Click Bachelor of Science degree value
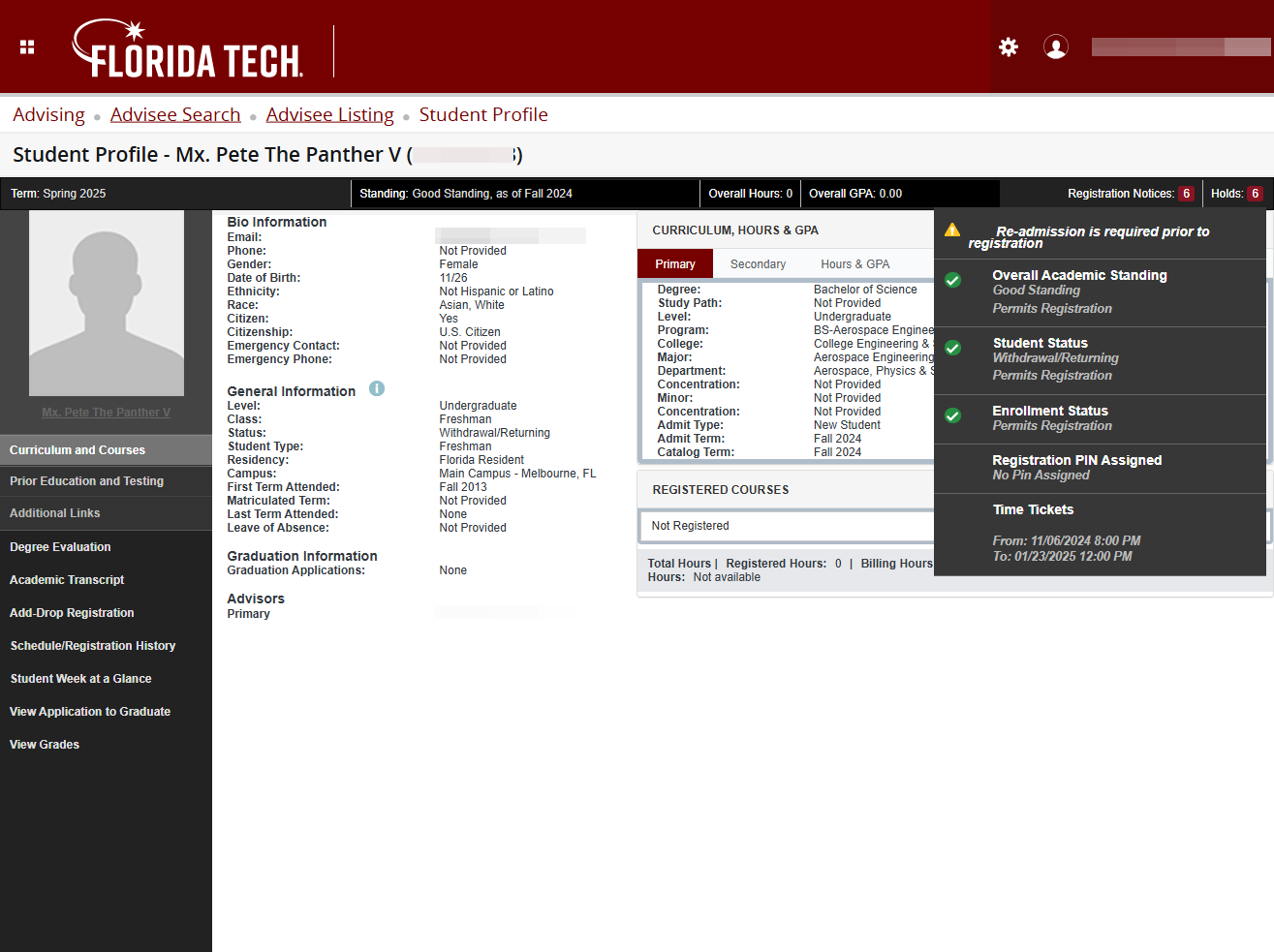Viewport: 1274px width, 952px height. [865, 290]
